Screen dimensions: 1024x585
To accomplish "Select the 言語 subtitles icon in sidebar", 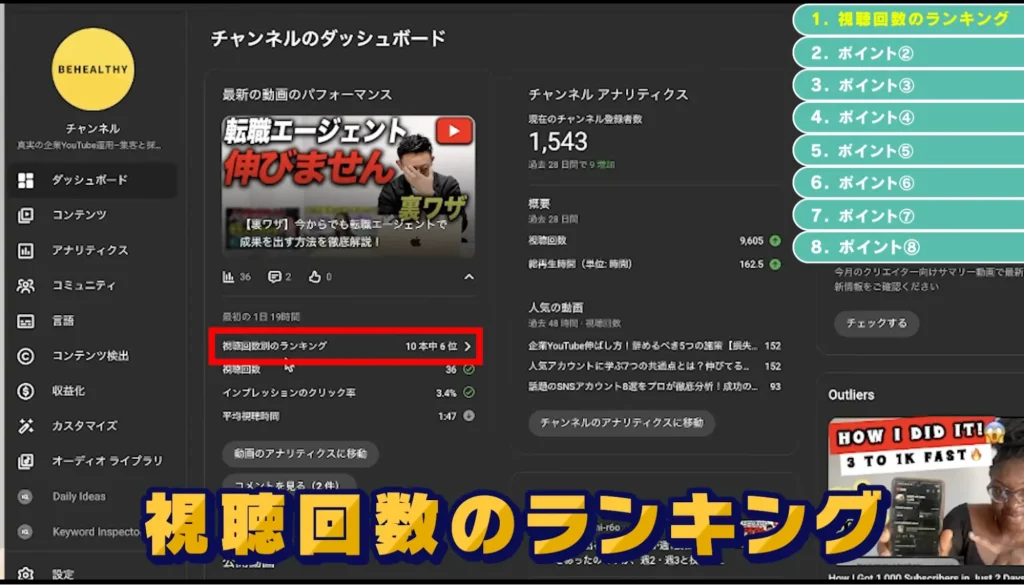I will [26, 321].
